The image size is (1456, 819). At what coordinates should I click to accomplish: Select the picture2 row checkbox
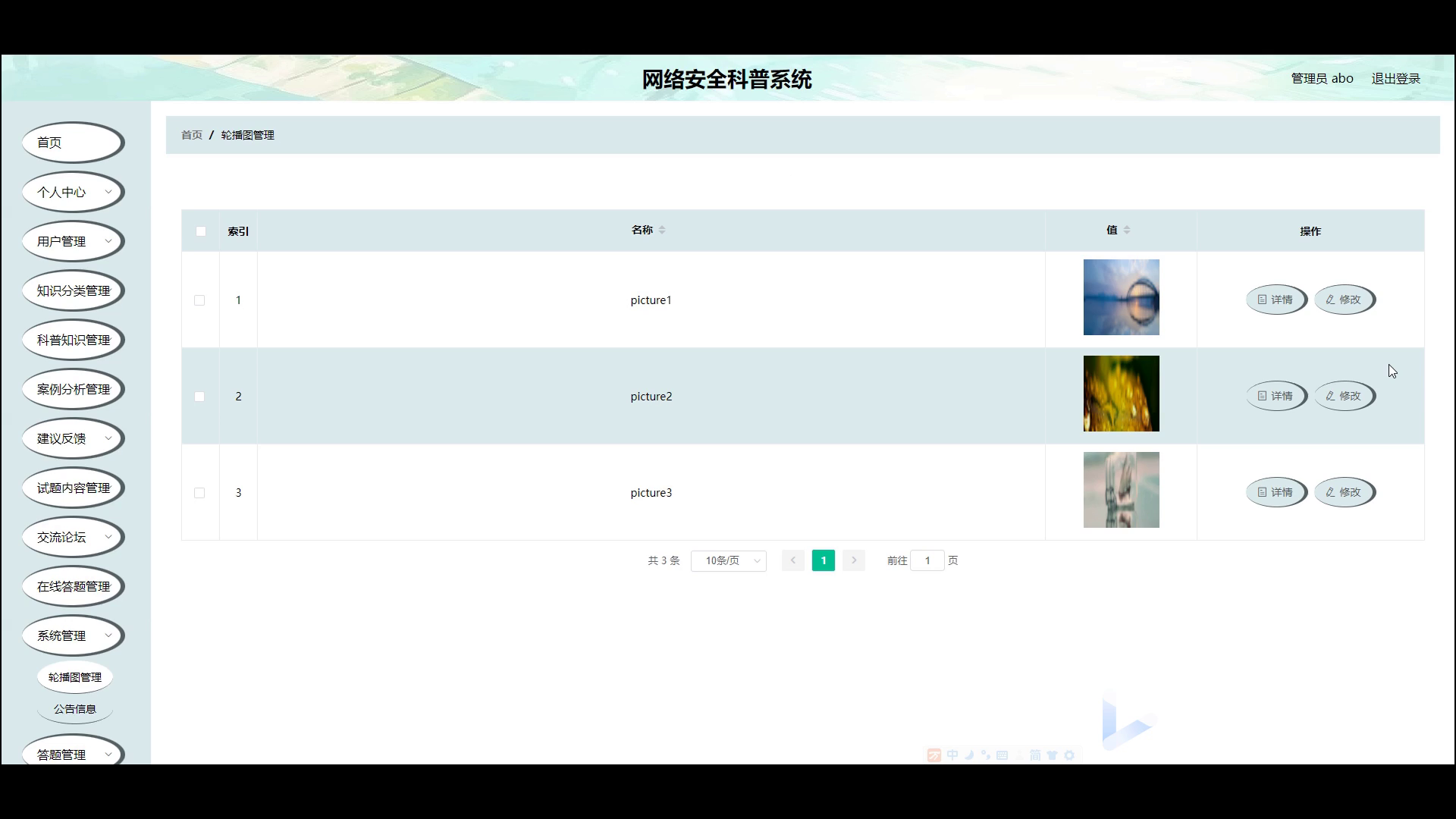[x=199, y=397]
